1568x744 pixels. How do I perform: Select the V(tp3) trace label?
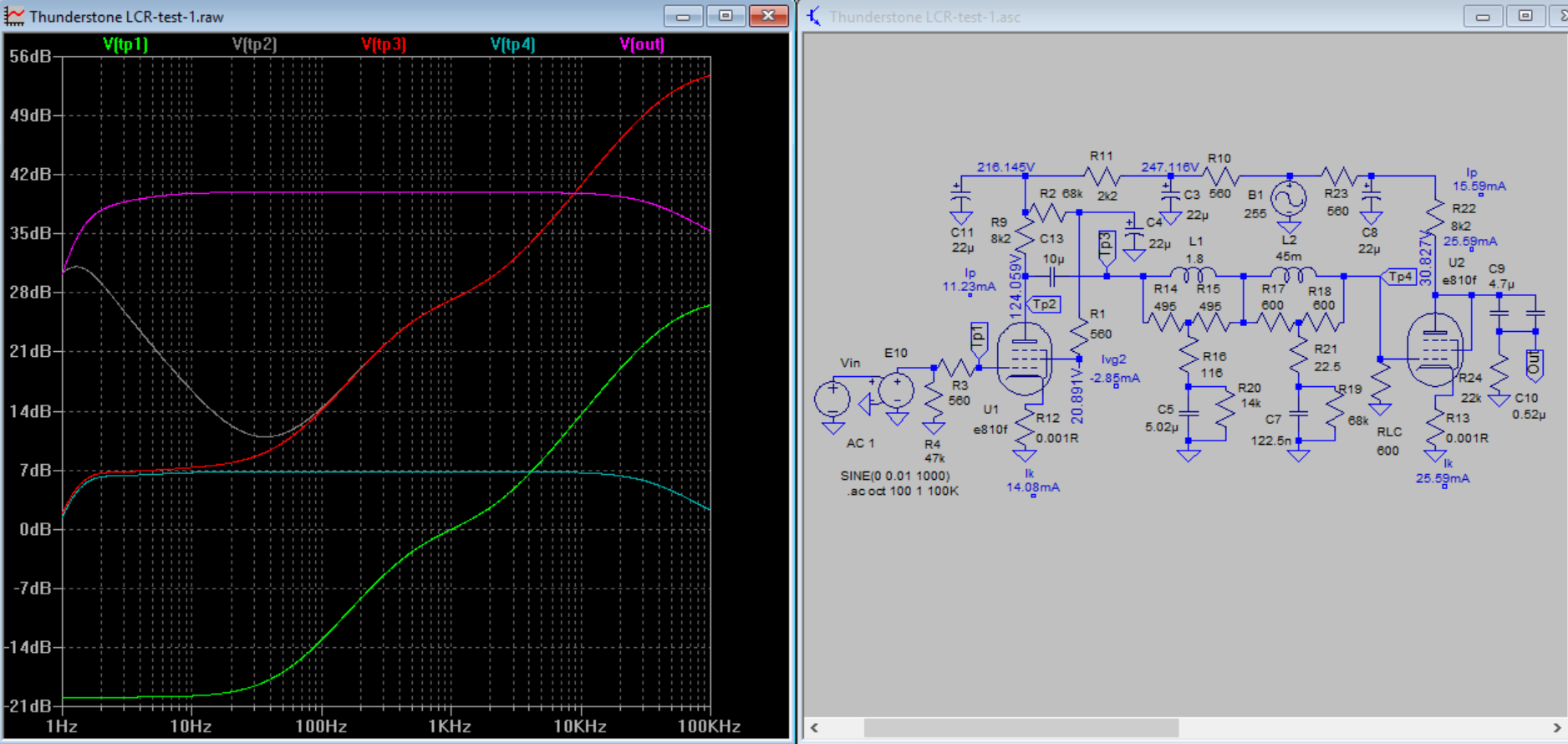(x=384, y=44)
